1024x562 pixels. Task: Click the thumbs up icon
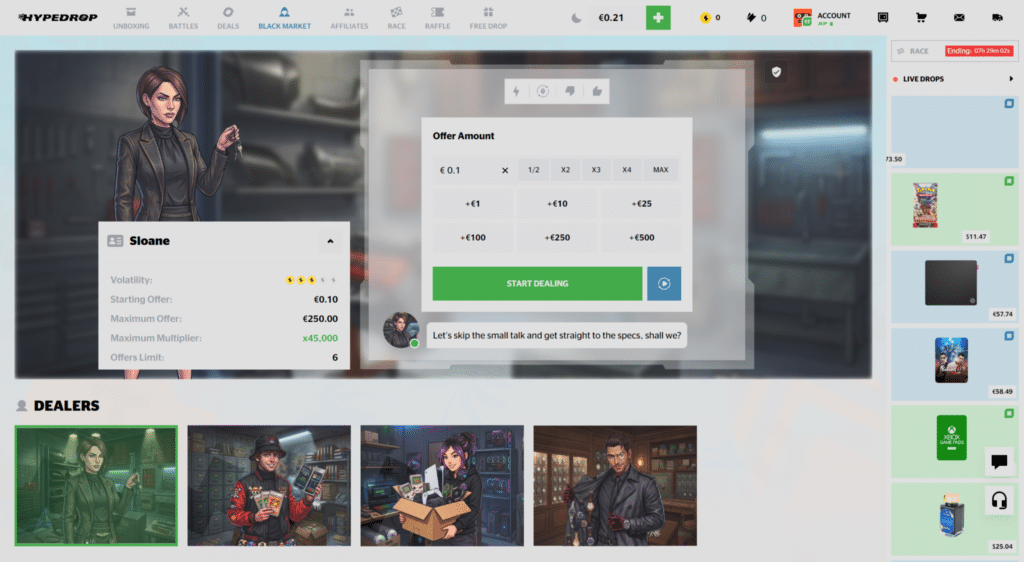[x=597, y=91]
